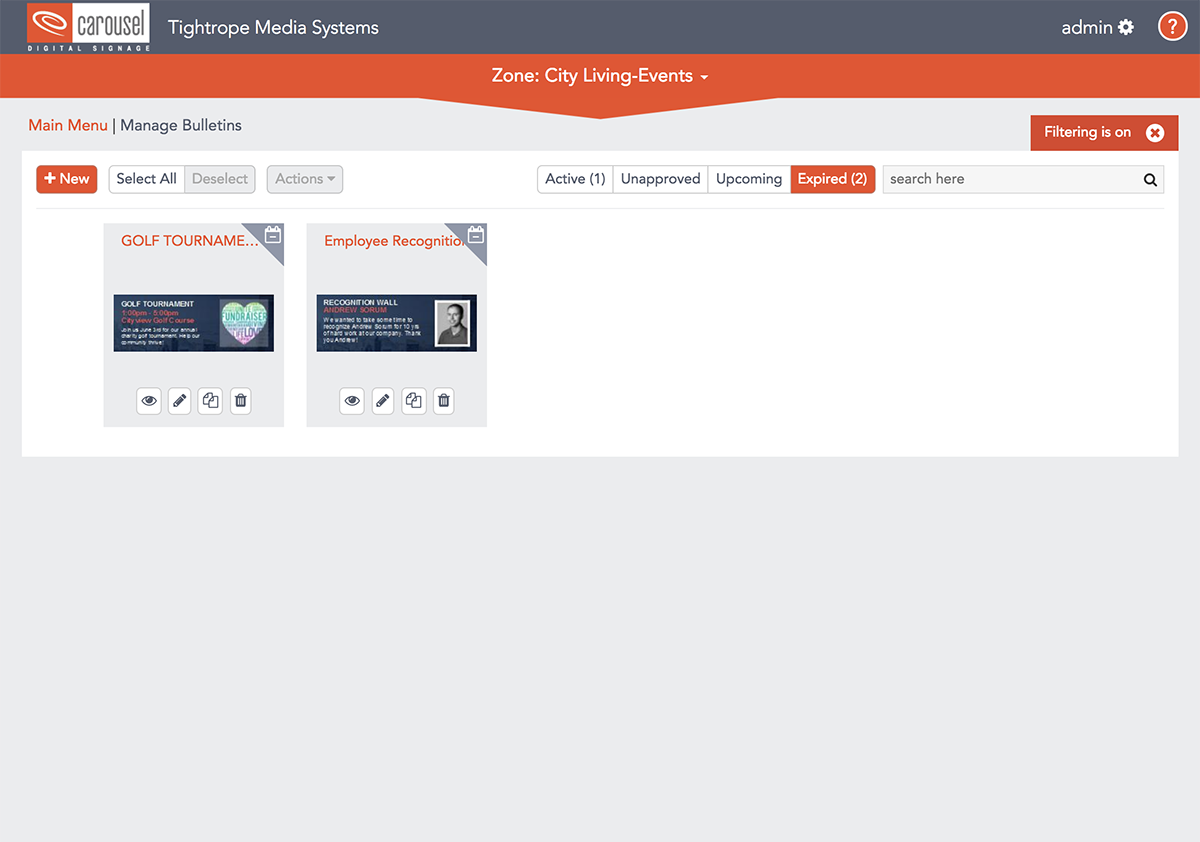Preview the Employee Recognition bulletin
The height and width of the screenshot is (842, 1200).
tap(352, 401)
